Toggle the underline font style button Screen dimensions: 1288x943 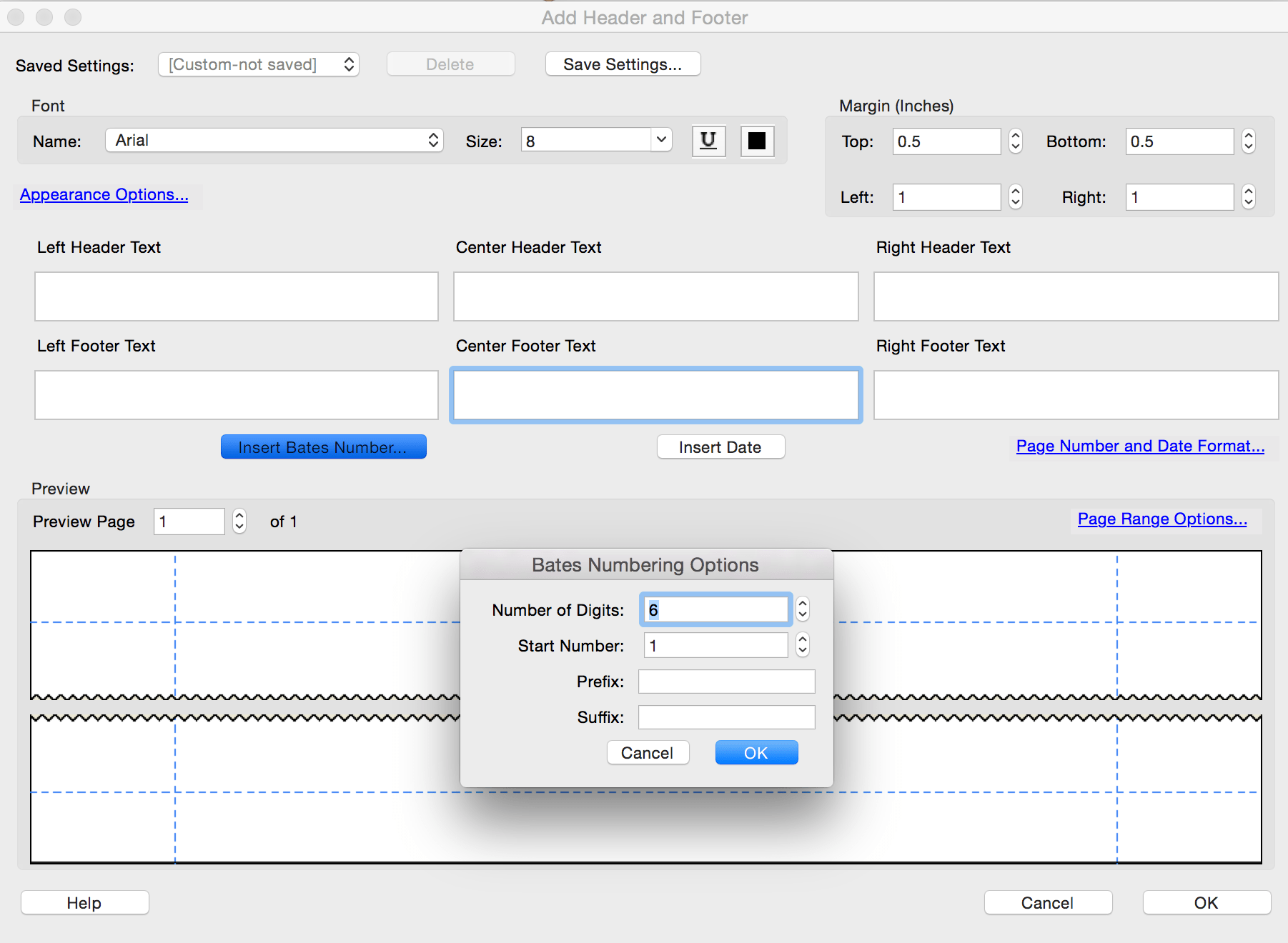pyautogui.click(x=708, y=141)
